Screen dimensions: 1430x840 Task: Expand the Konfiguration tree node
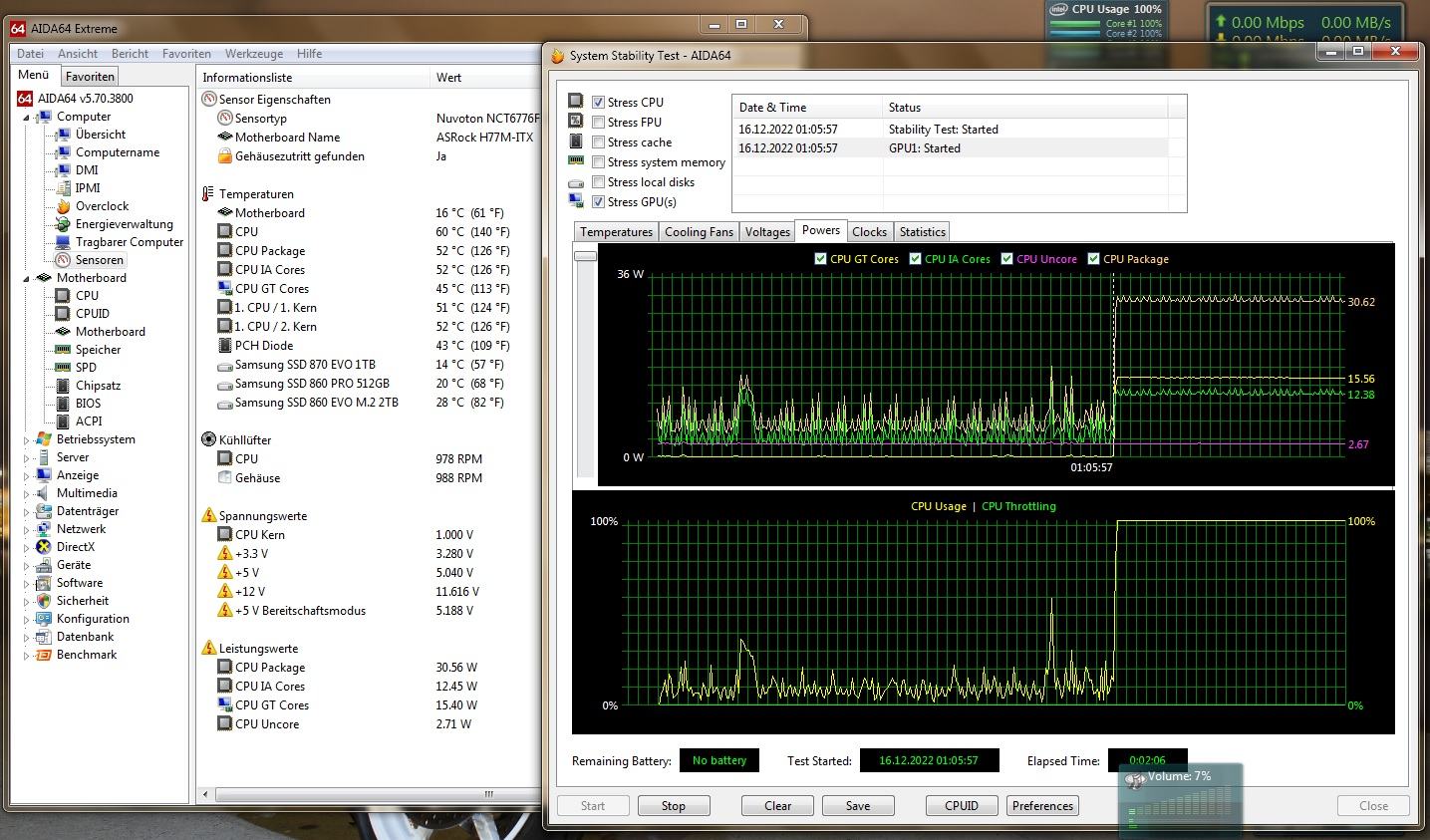[27, 619]
